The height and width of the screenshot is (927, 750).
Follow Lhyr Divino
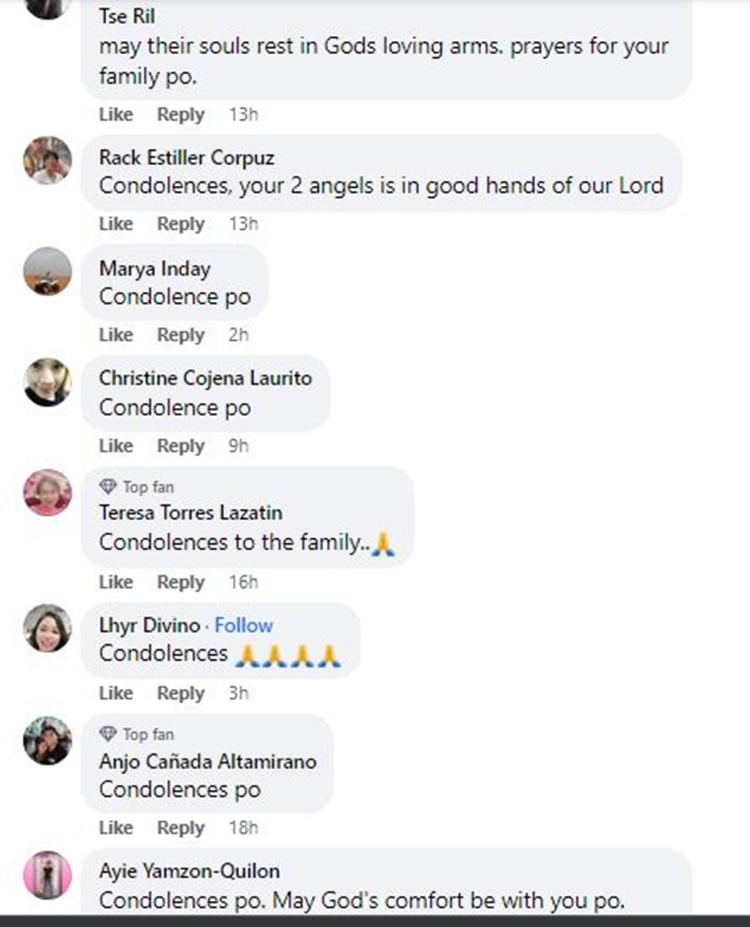point(243,625)
